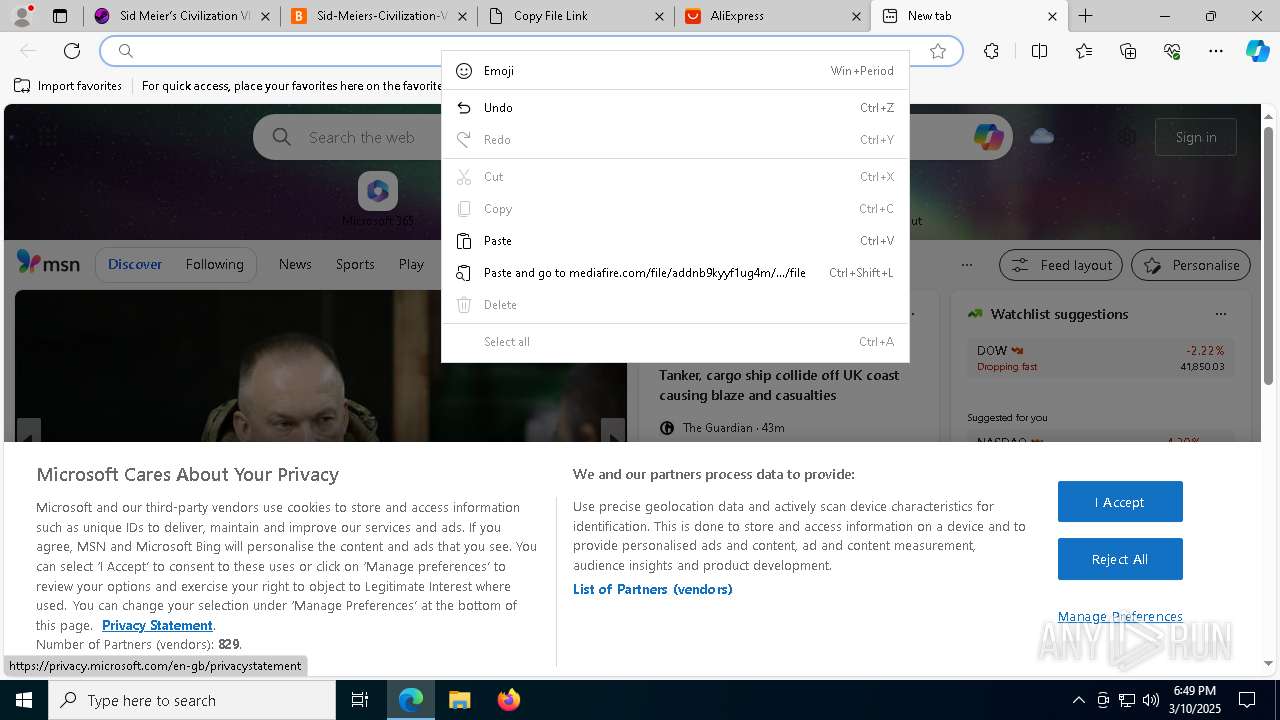
Task: Open Personalise button
Action: point(1191,265)
